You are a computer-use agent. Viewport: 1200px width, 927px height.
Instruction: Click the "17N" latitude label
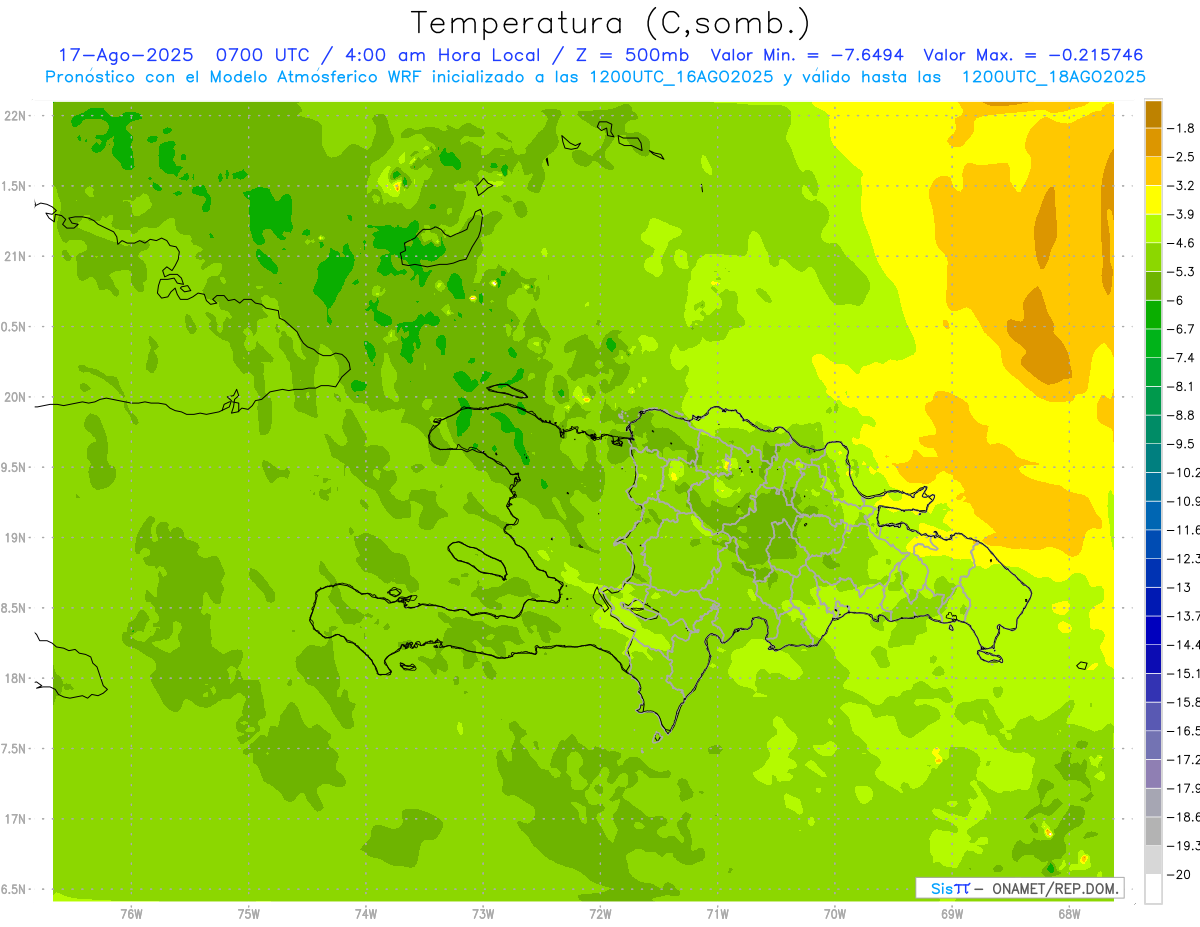15,819
